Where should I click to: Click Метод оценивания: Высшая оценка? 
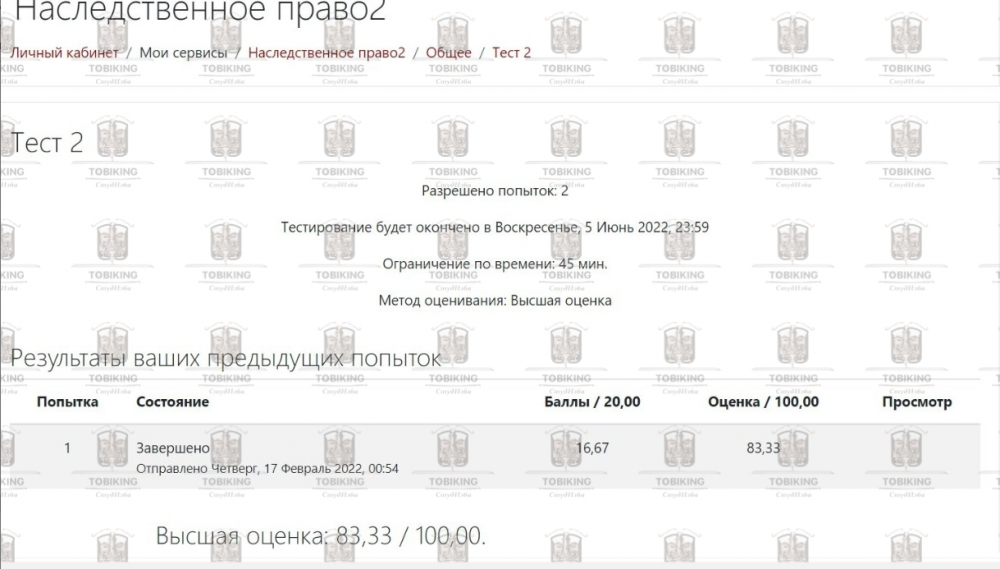pyautogui.click(x=495, y=300)
